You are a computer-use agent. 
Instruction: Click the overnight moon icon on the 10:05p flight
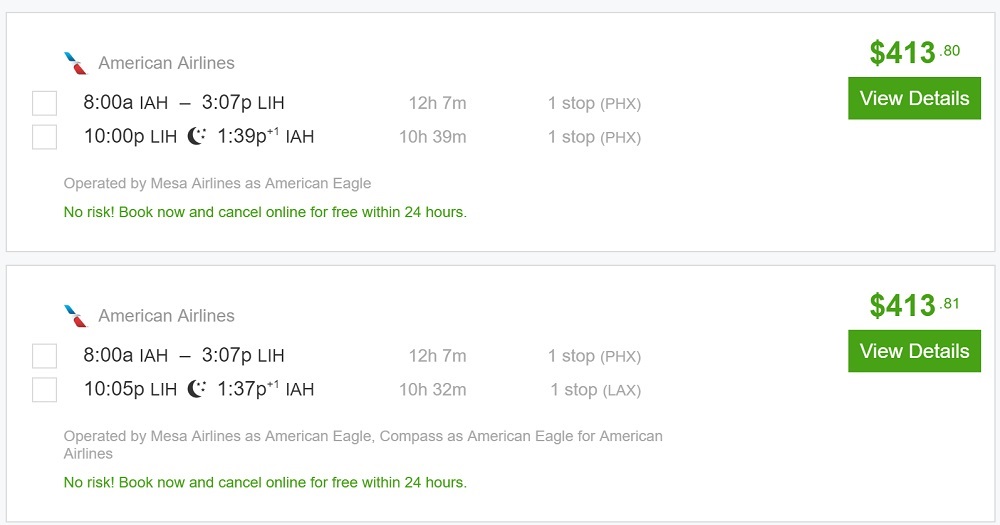197,389
